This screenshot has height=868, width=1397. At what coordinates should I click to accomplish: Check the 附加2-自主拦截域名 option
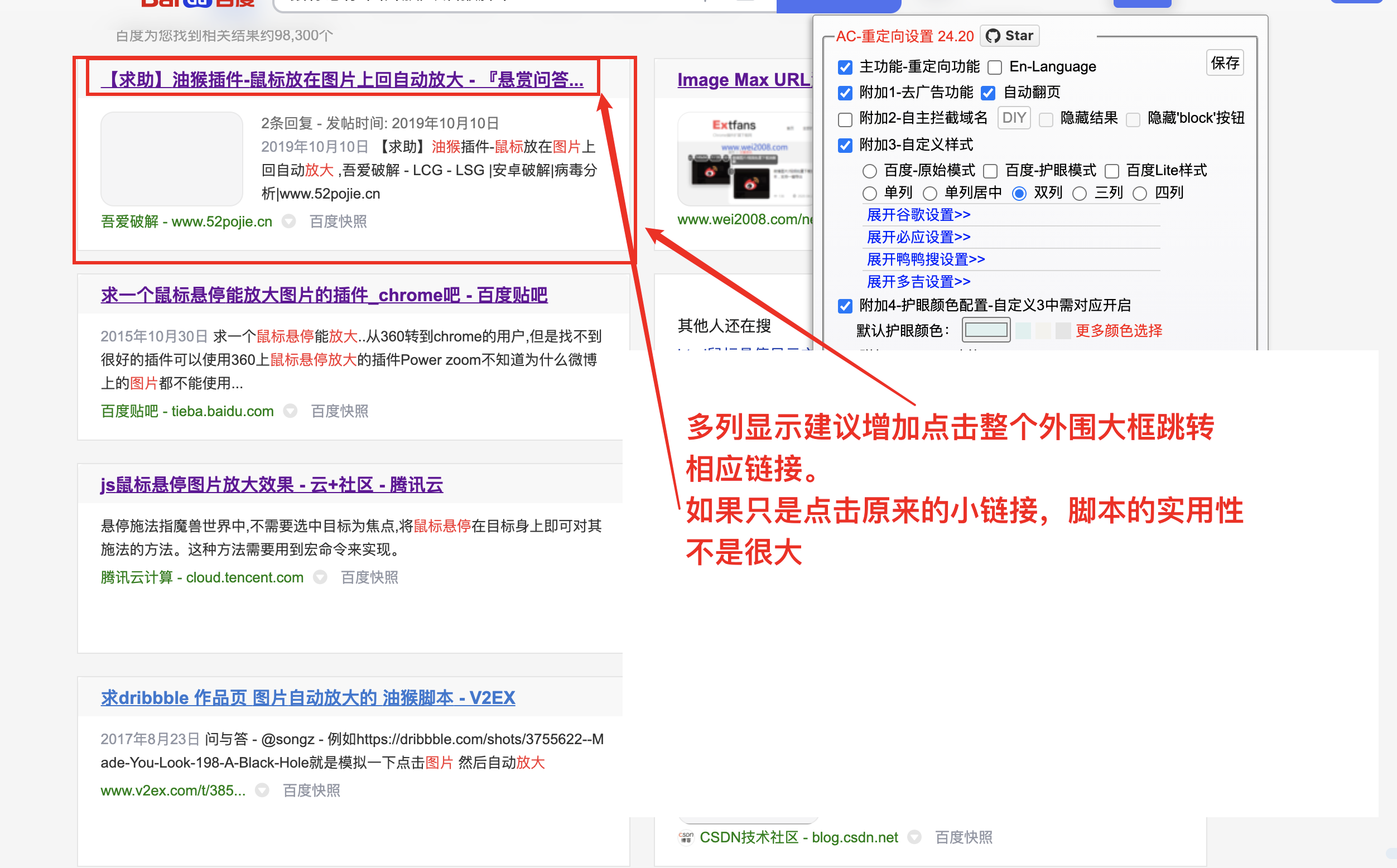point(845,119)
